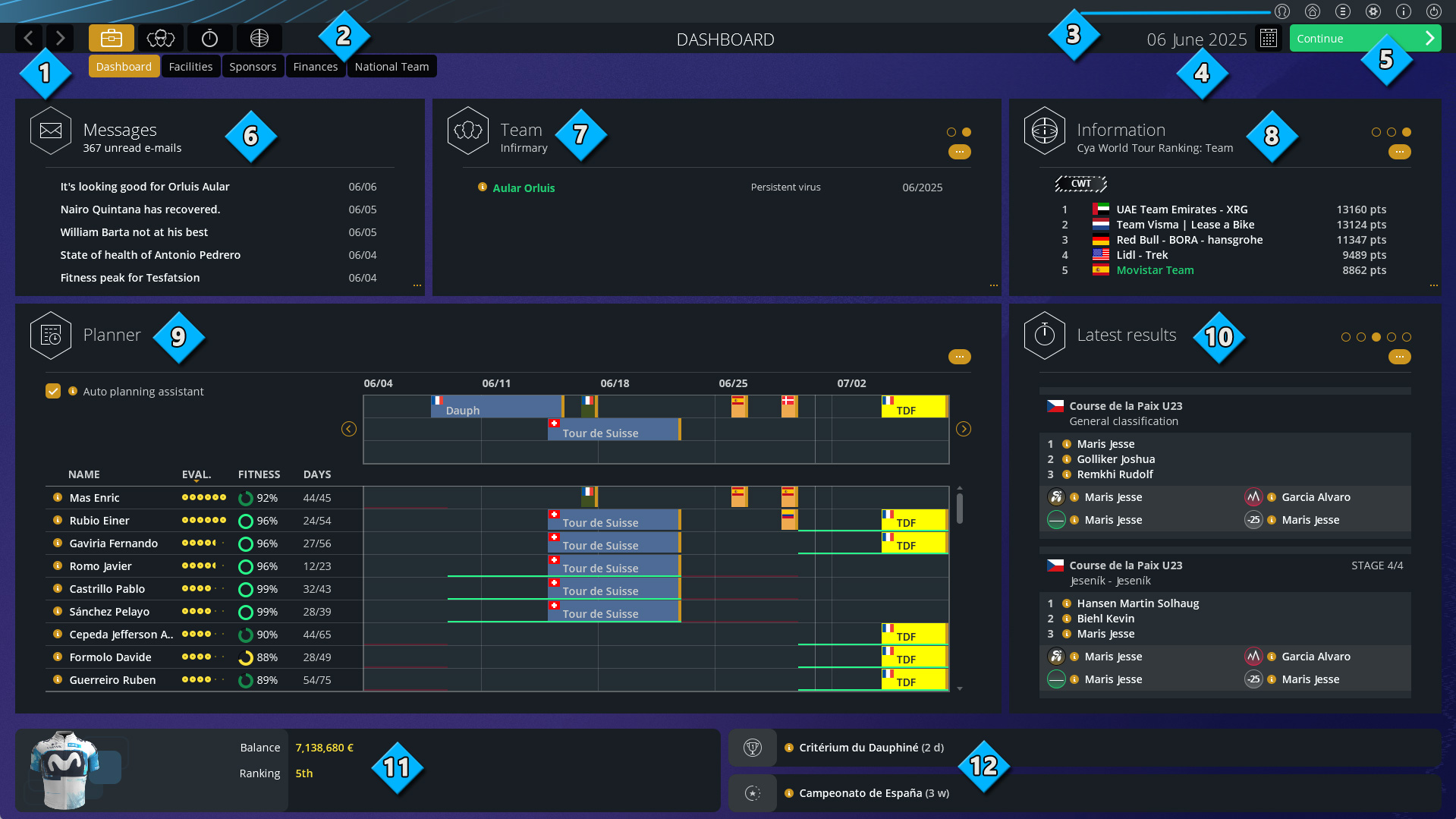This screenshot has height=819, width=1456.
Task: Click info icon beside Auto planning assistant
Action: (x=73, y=391)
